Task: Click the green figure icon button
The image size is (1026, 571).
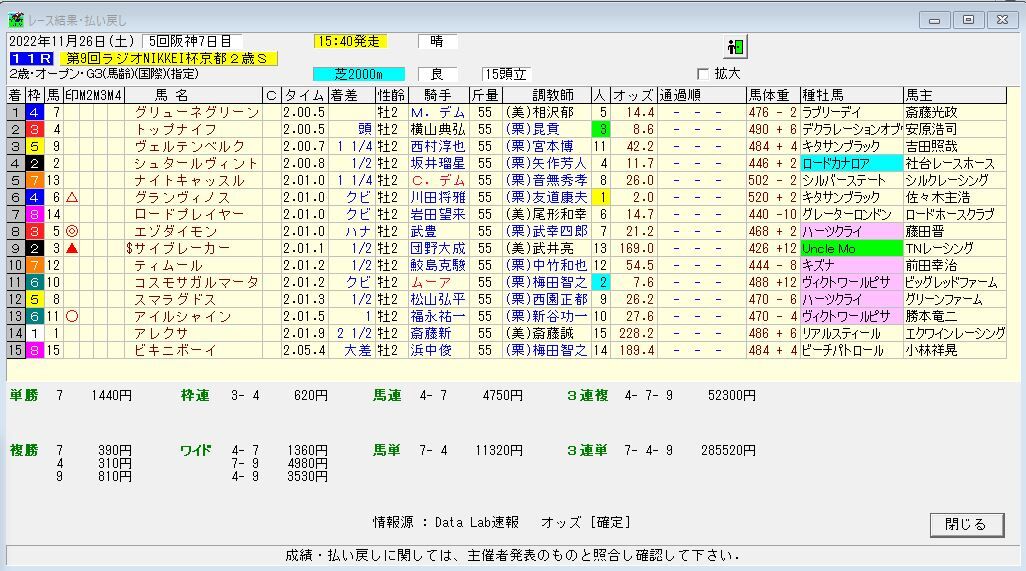Action: (735, 47)
